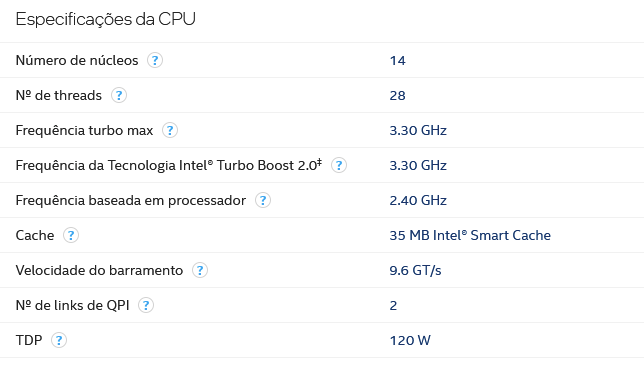Open help icon beside Número de núcleos
644x378 pixels.
[x=155, y=60]
